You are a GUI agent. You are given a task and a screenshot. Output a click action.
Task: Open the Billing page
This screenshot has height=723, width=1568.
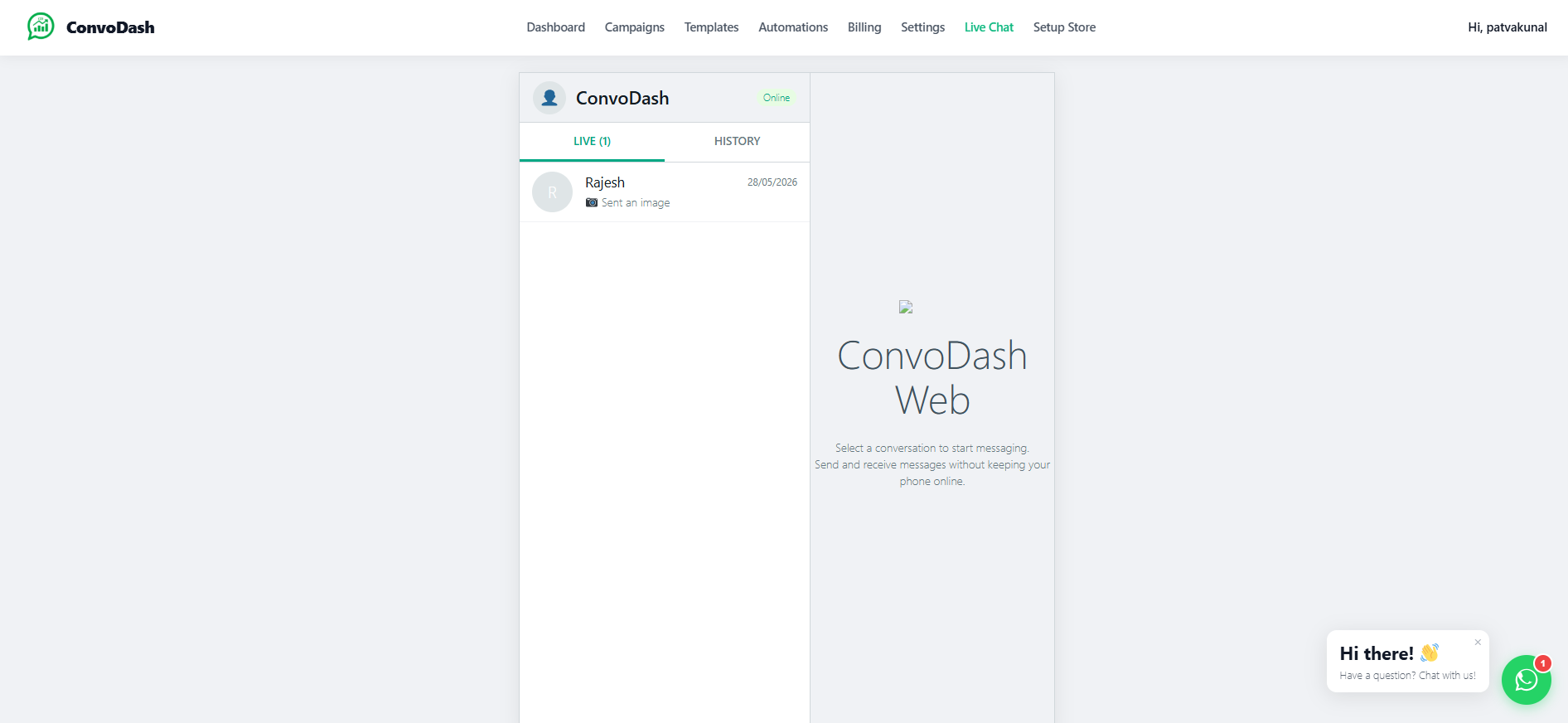(864, 27)
